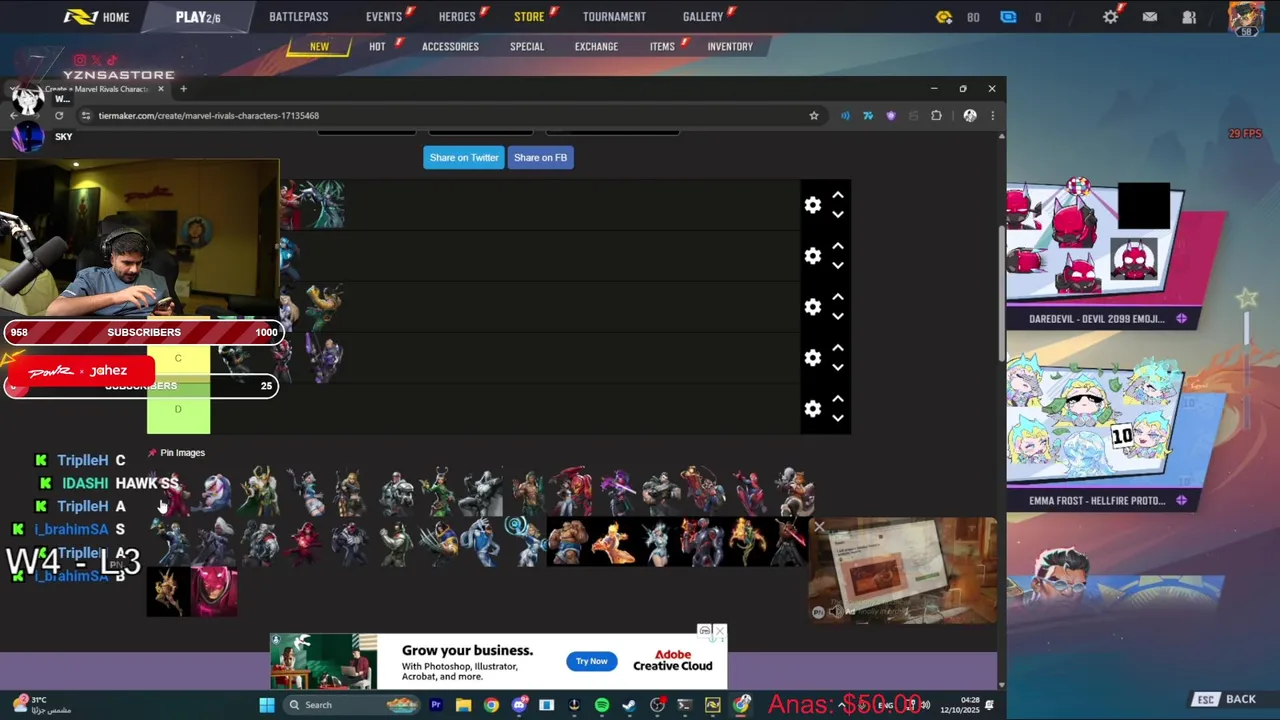Reload the tiermaker page in browser
1280x720 pixels.
pos(59,115)
